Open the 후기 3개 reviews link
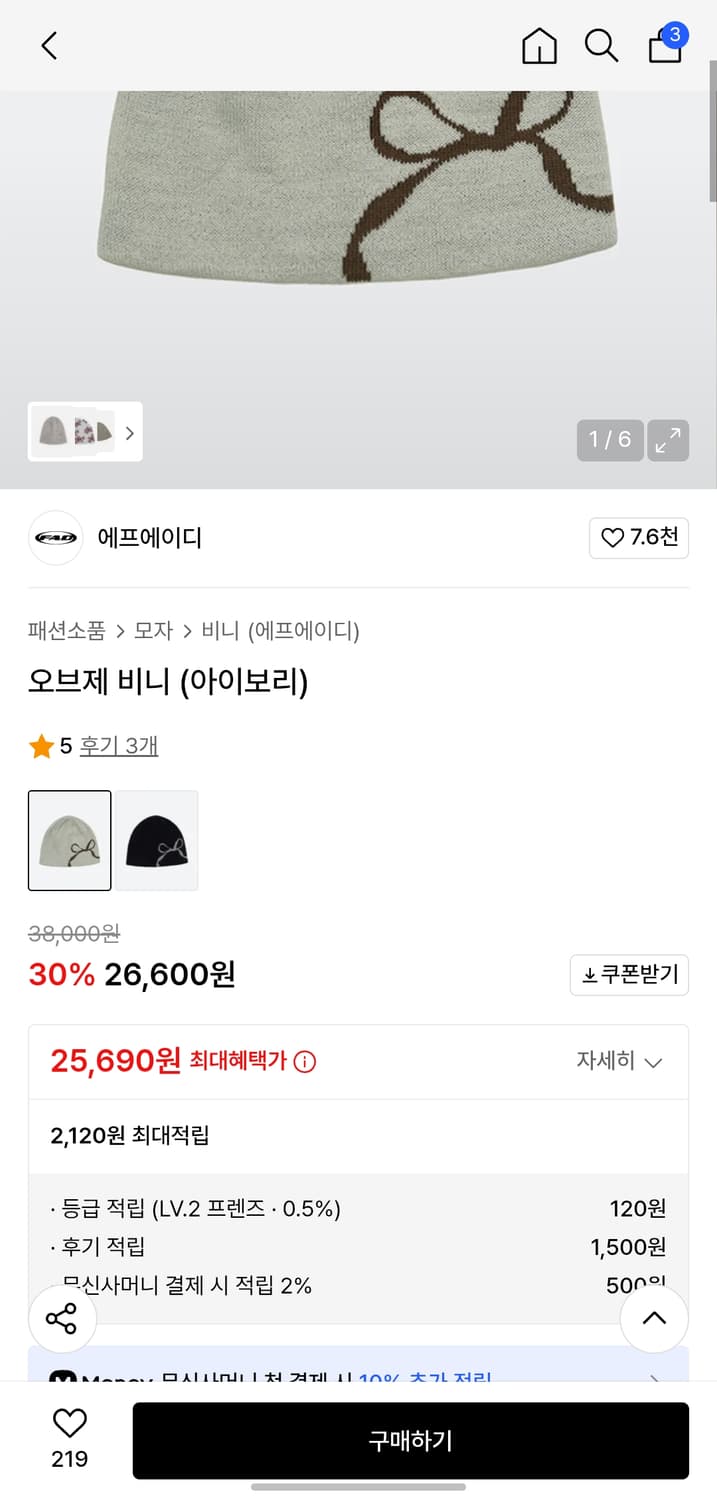This screenshot has height=1500, width=717. pos(119,746)
